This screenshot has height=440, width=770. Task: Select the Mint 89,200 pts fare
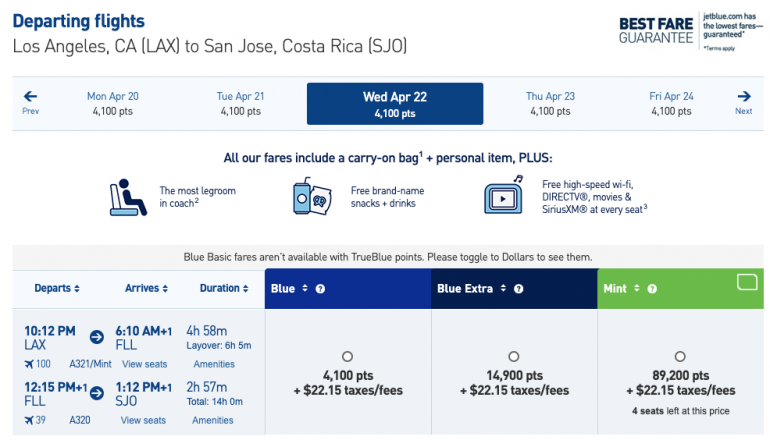pos(680,357)
